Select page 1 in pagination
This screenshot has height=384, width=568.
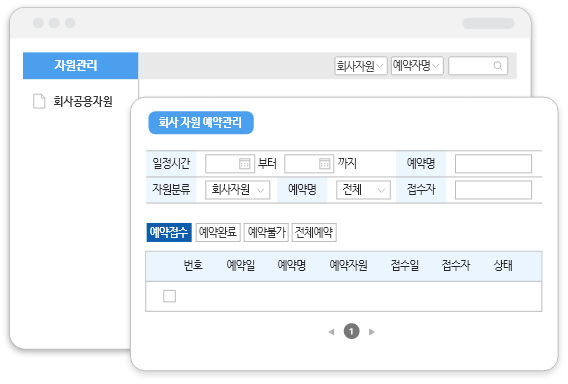pos(351,331)
